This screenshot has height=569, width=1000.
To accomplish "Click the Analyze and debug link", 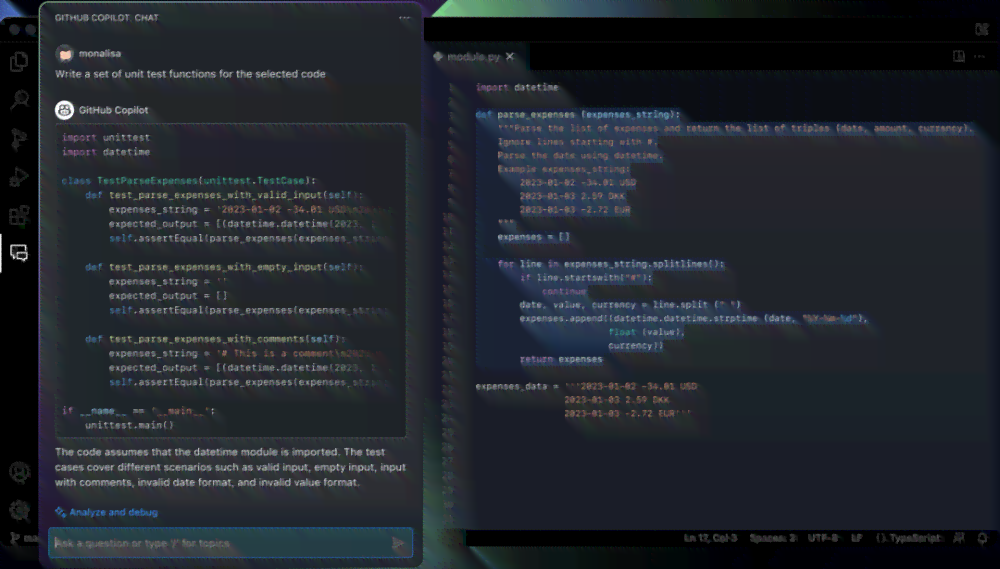I will (113, 512).
